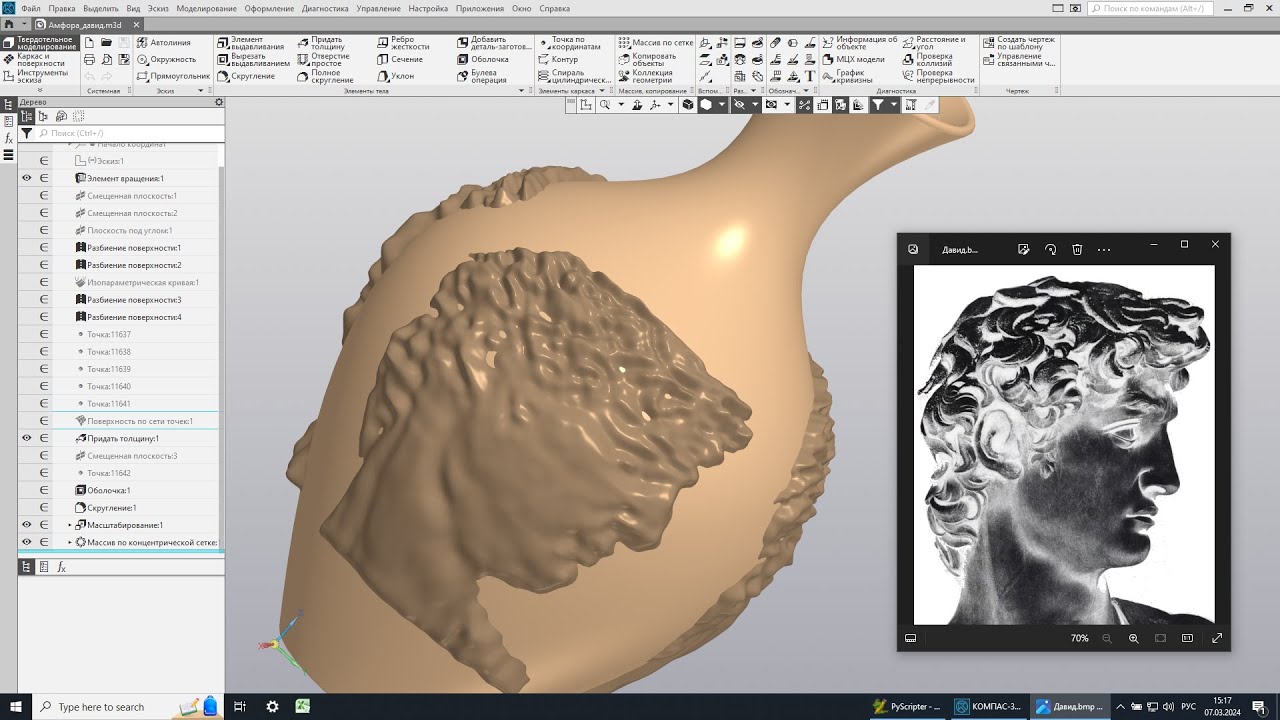Open the Справка menu
This screenshot has width=1280, height=720.
(554, 8)
